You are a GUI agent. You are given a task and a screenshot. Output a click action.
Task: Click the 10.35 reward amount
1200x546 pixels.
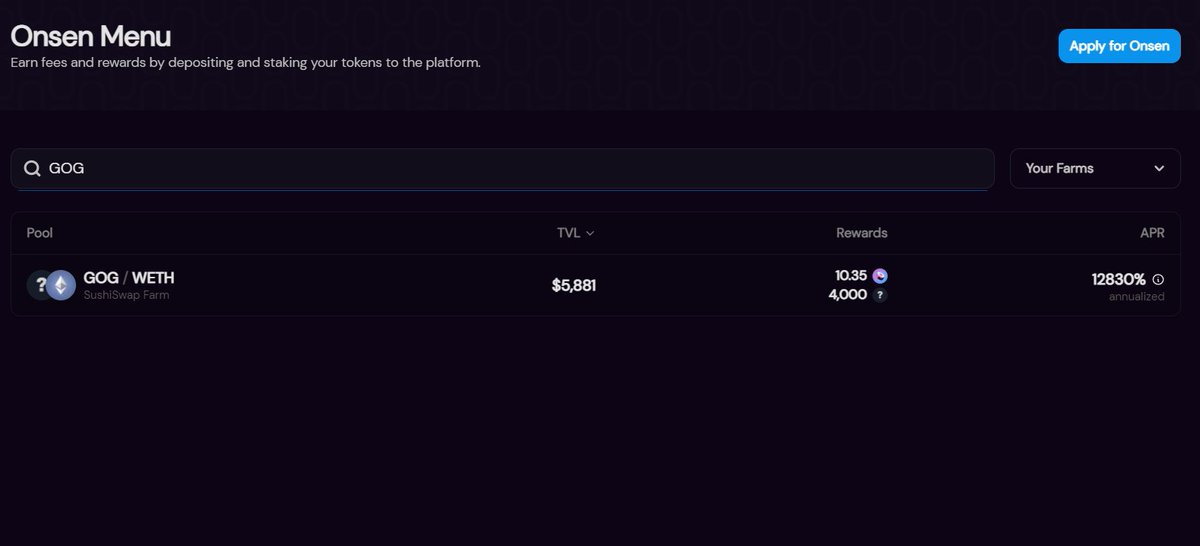851,276
